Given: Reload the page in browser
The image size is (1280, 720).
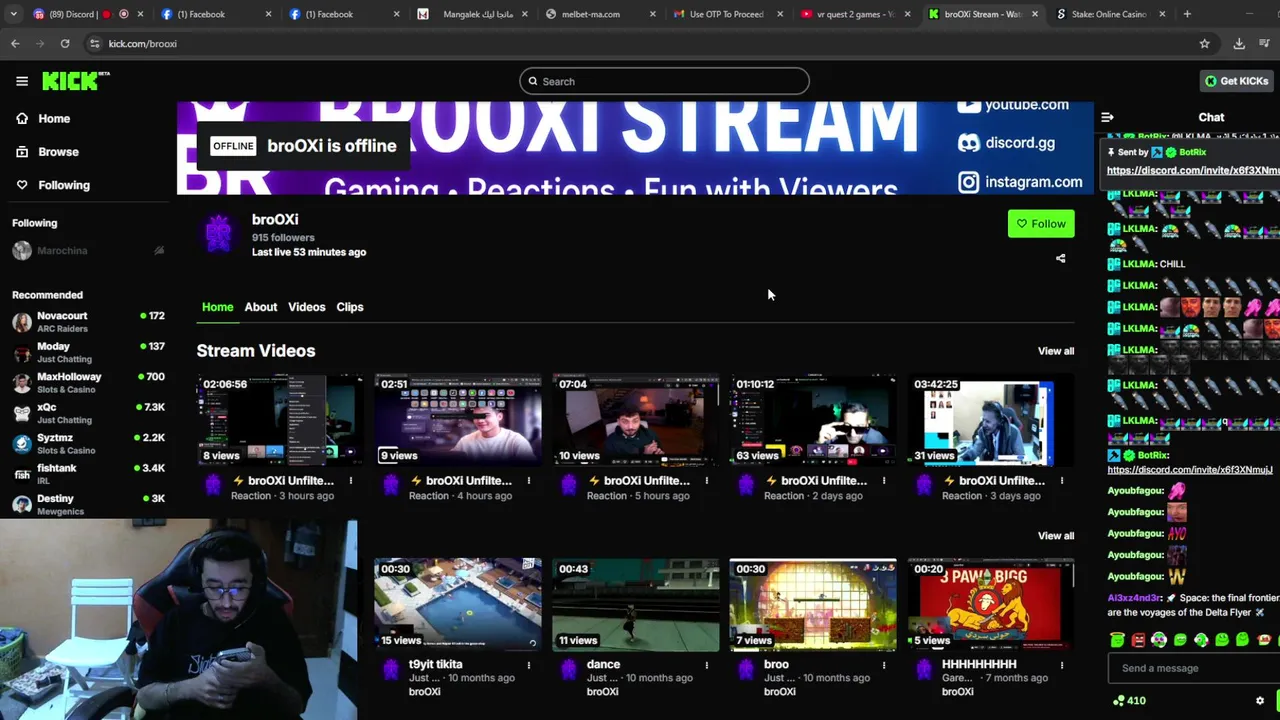Looking at the screenshot, I should point(65,44).
